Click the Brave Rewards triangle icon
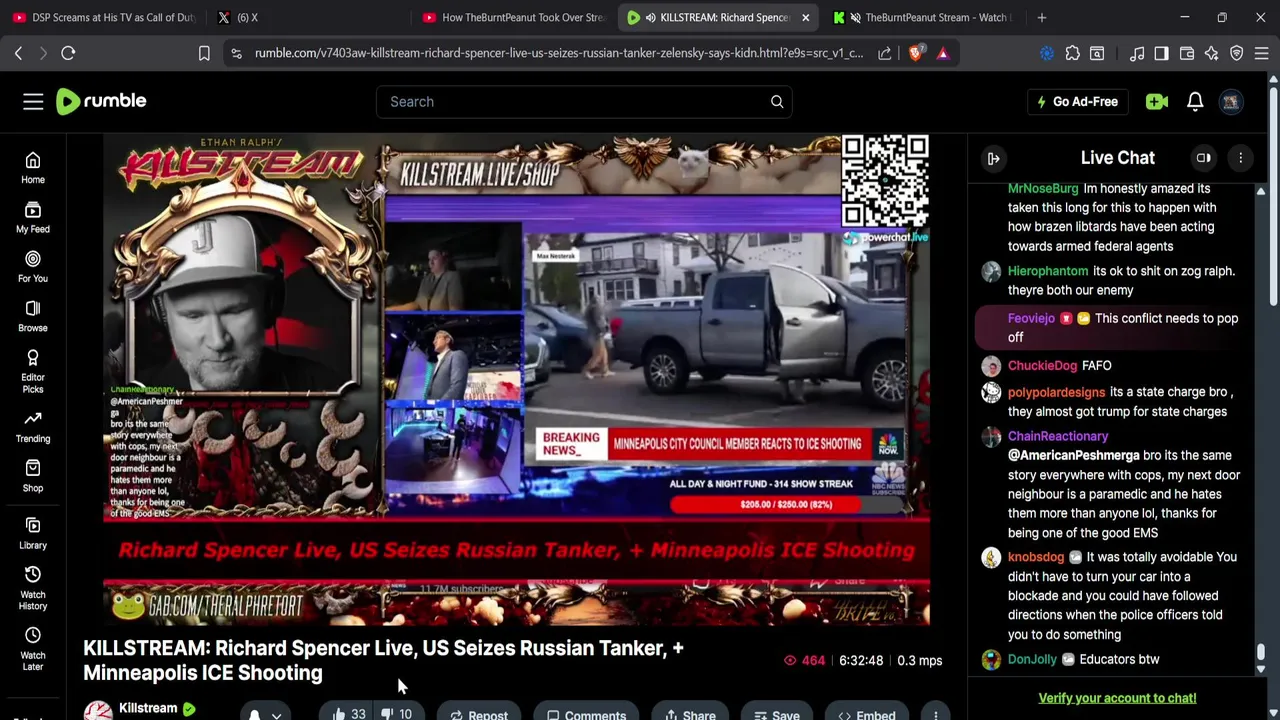 (x=943, y=53)
